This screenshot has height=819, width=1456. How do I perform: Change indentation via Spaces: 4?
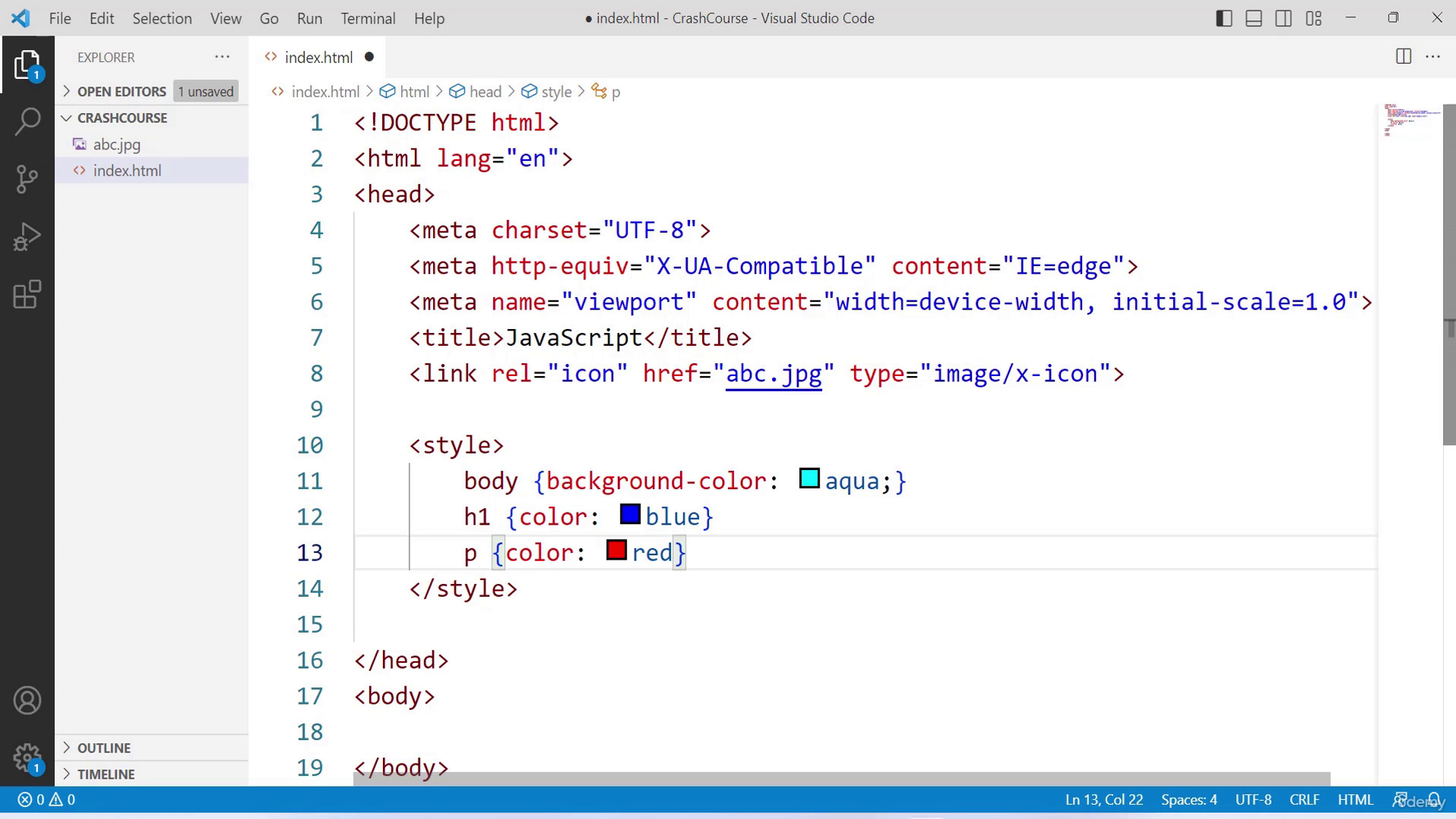tap(1189, 799)
